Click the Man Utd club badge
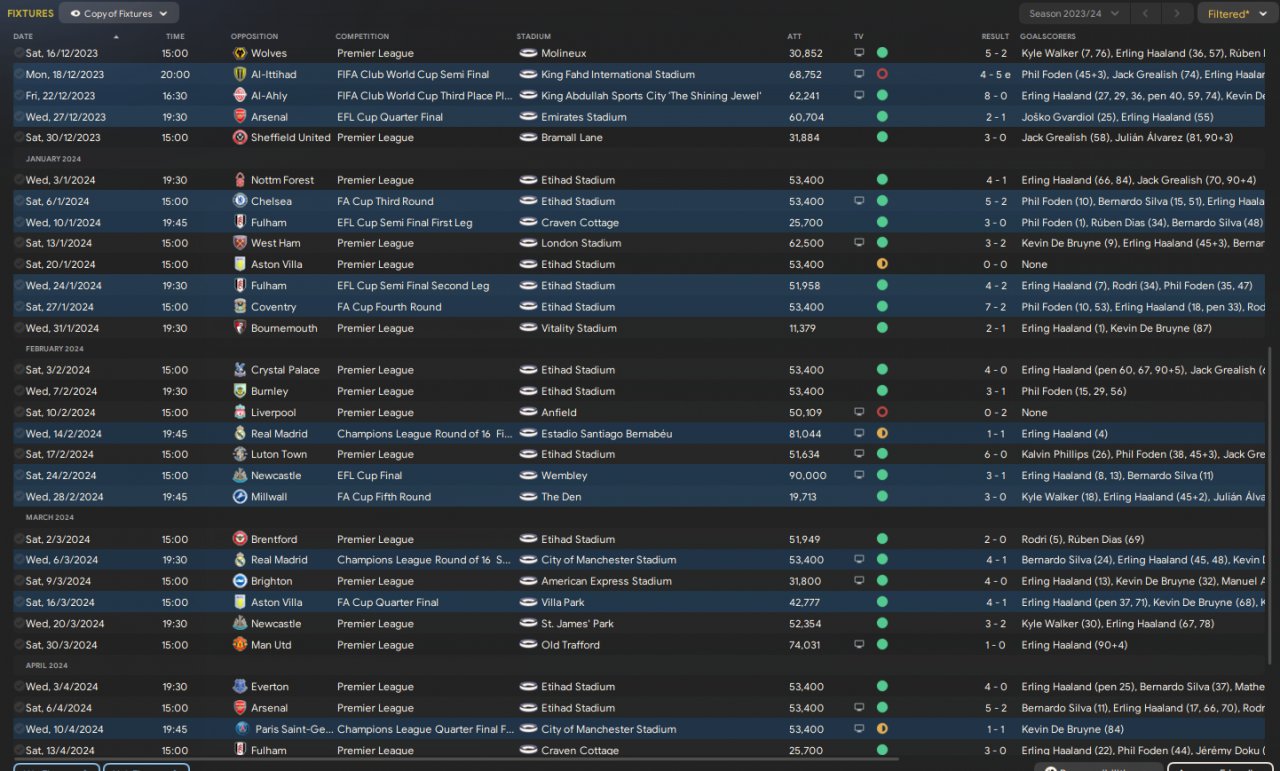 coord(240,645)
